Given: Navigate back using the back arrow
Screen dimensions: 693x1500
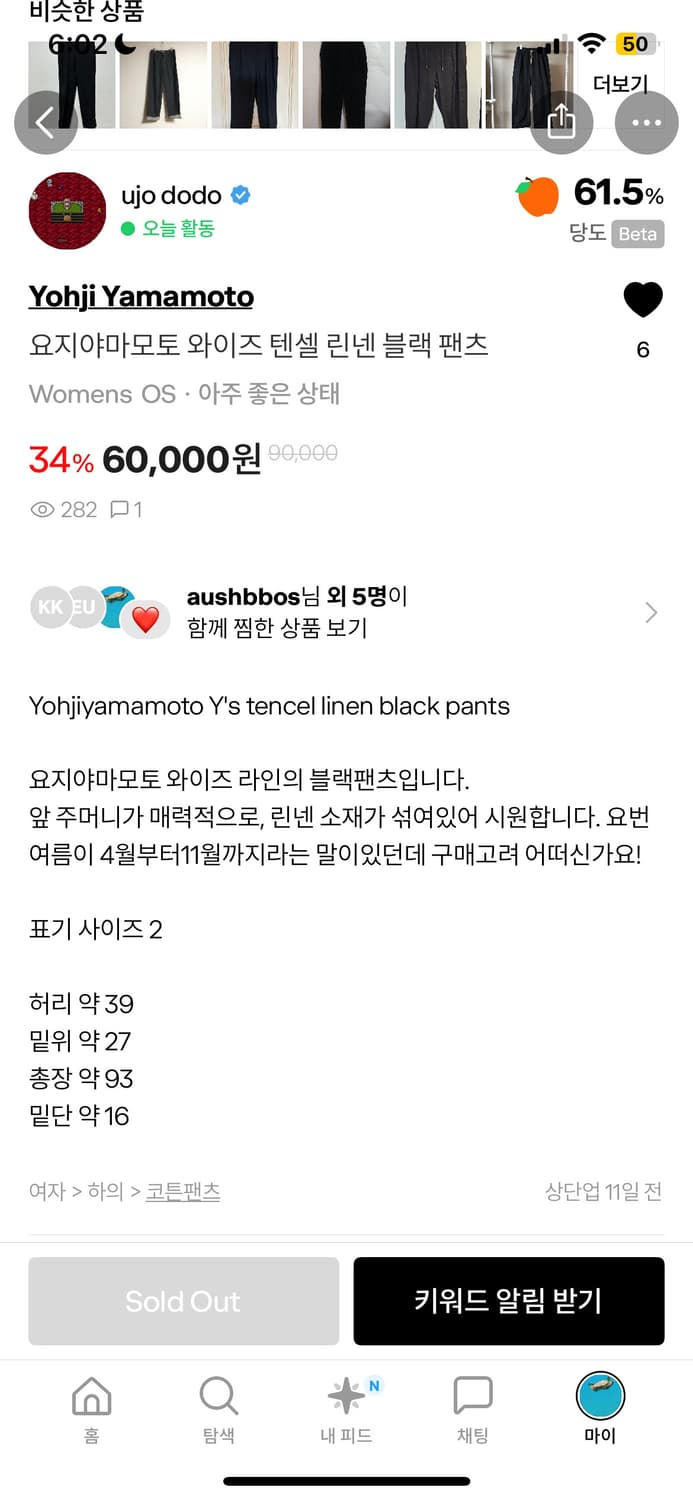Looking at the screenshot, I should click(45, 122).
